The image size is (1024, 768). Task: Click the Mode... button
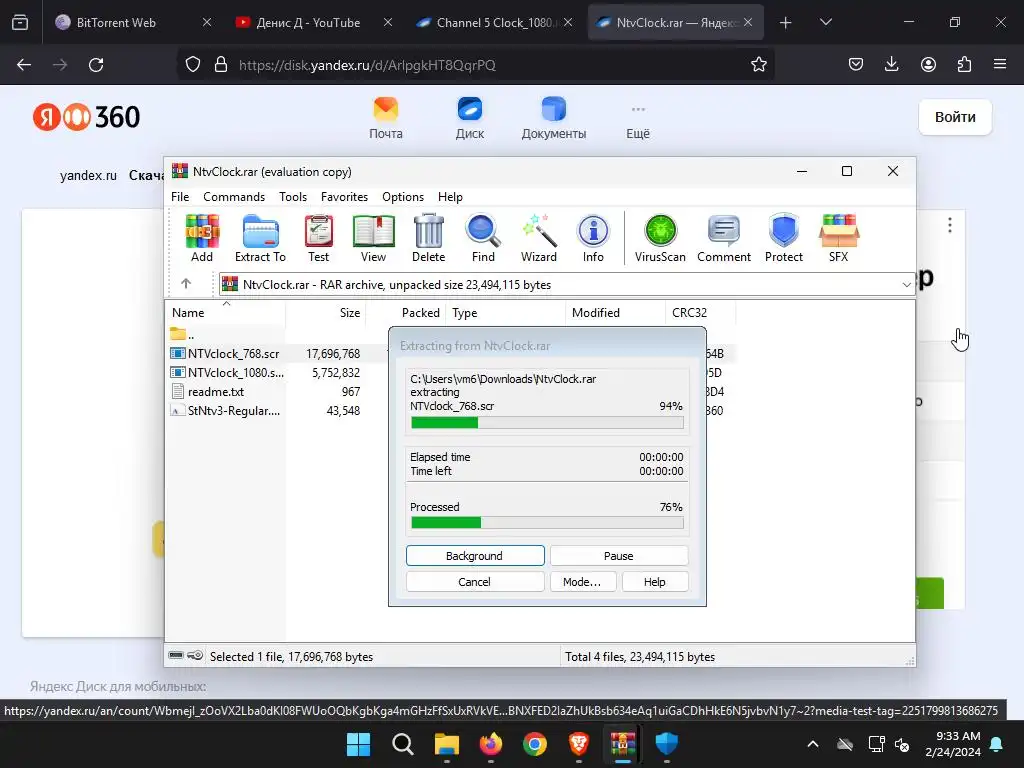(x=583, y=582)
